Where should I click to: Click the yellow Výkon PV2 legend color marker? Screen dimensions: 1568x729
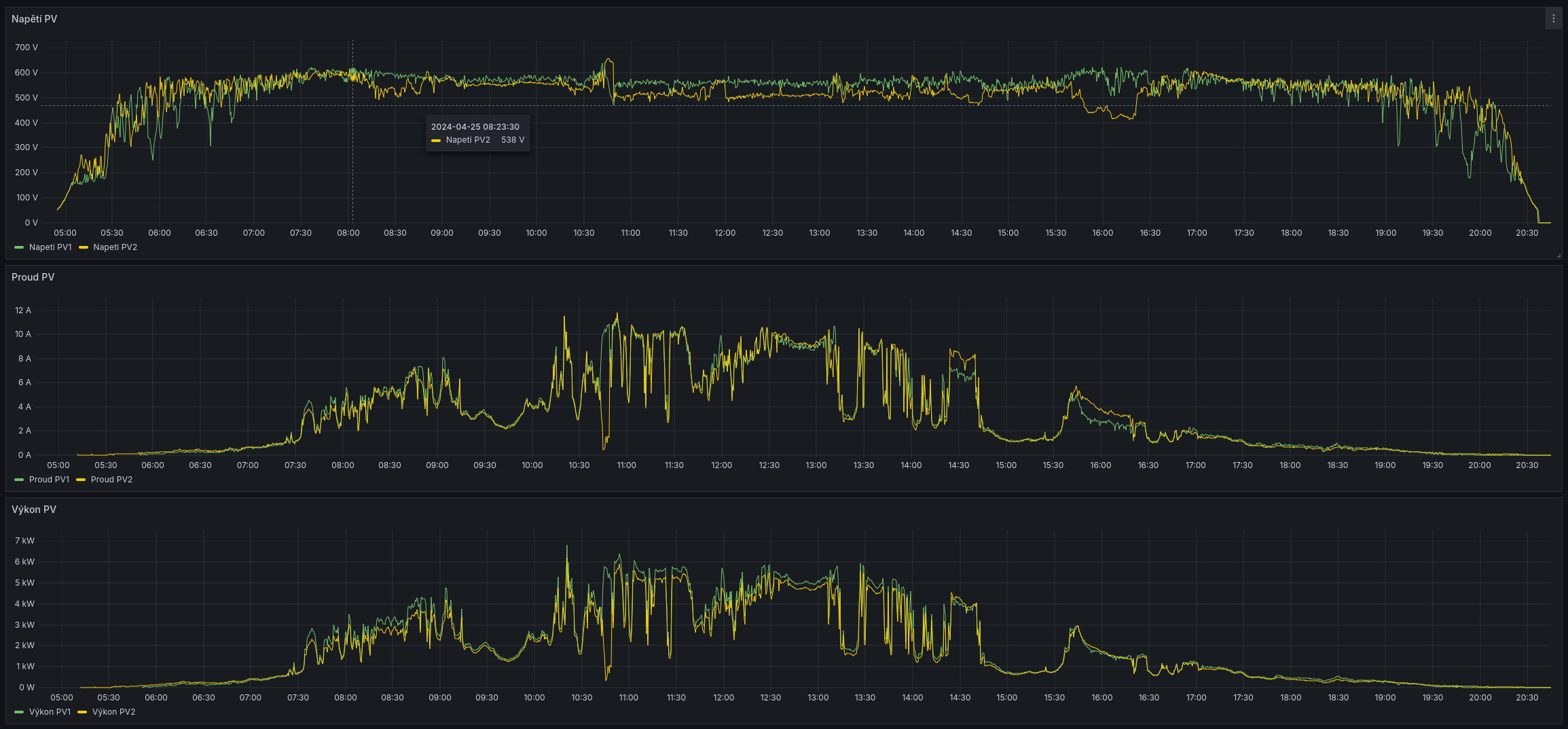pos(82,712)
